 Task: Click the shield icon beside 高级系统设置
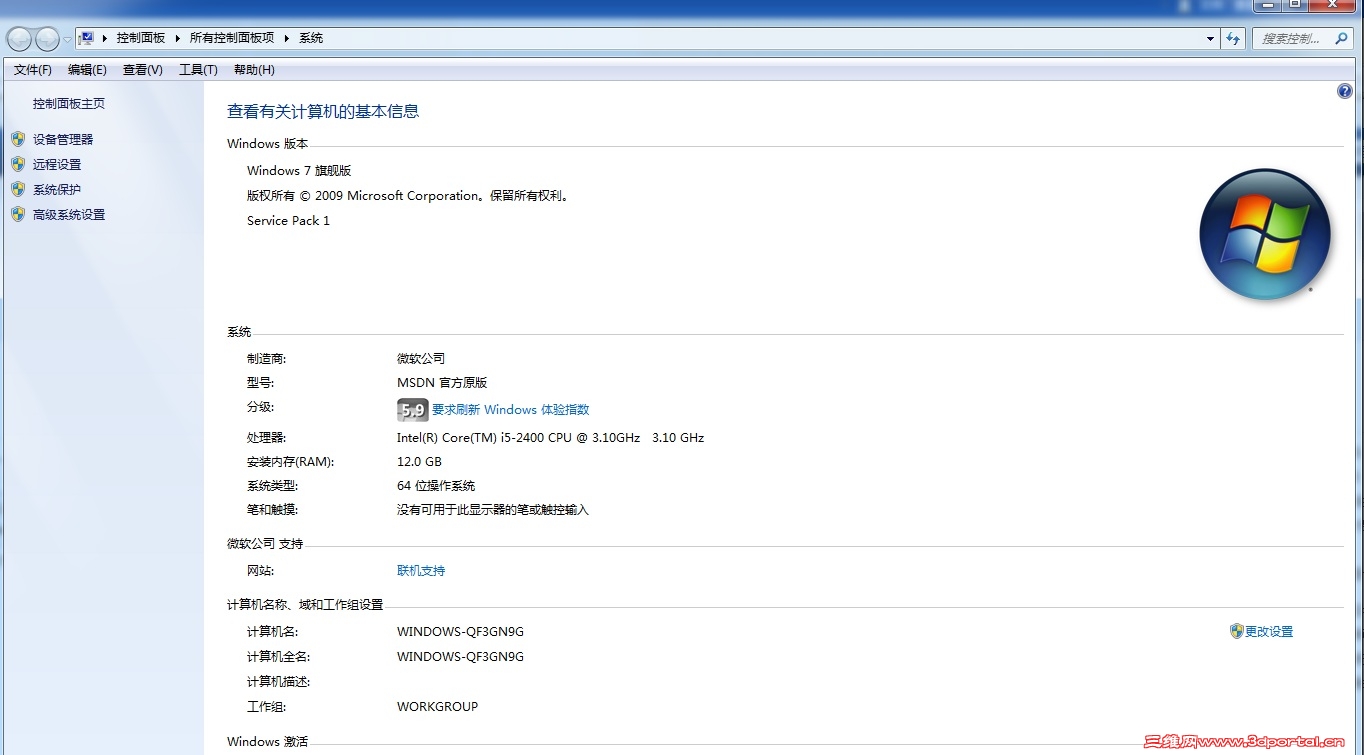tap(18, 214)
